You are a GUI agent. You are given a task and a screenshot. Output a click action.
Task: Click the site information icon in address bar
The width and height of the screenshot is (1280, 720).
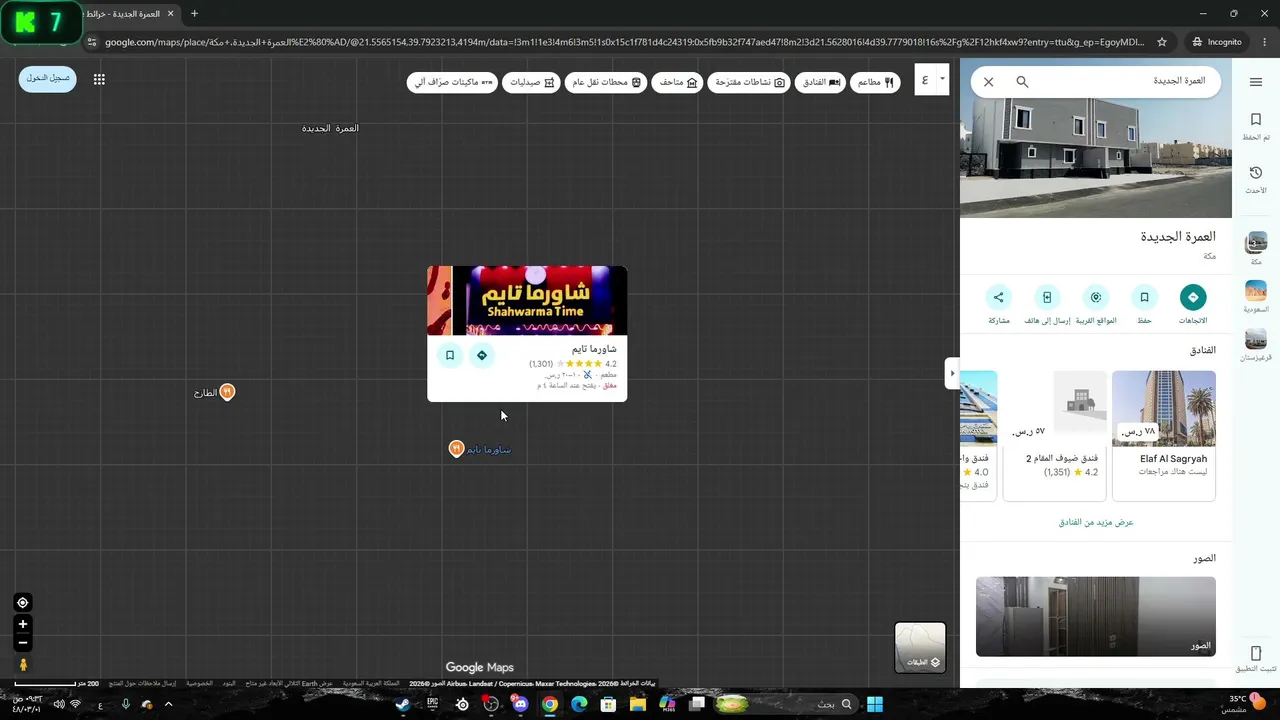(92, 42)
